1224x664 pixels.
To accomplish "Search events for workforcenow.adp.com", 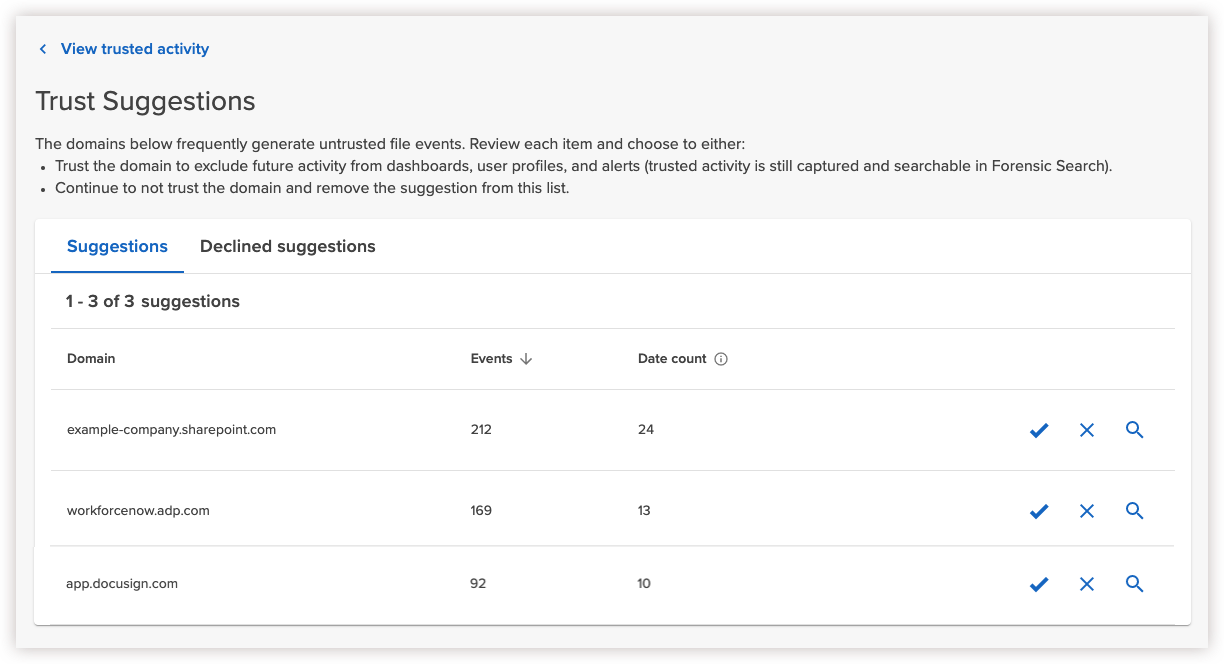I will coord(1134,511).
